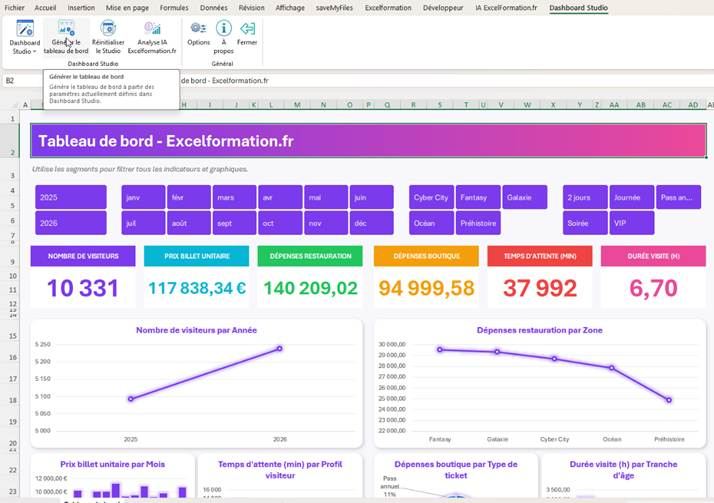Toggle the juin month slicer
The height and width of the screenshot is (503, 714).
pos(372,197)
